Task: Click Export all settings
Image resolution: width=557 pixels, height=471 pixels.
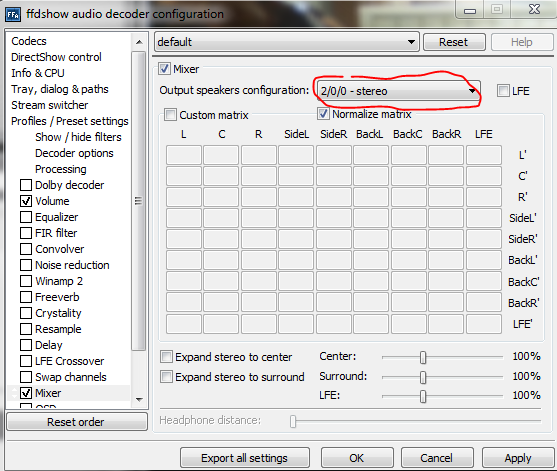Action: point(244,458)
